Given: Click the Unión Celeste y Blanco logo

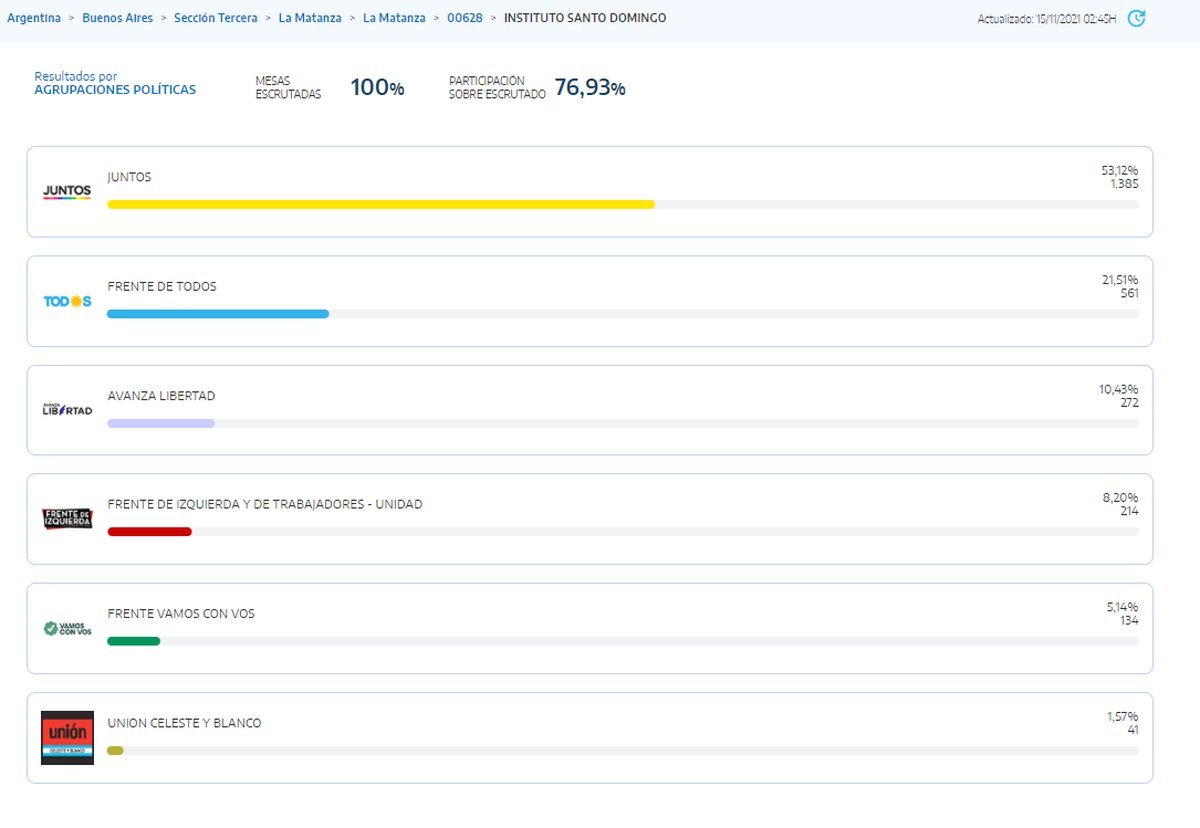Looking at the screenshot, I should 67,738.
